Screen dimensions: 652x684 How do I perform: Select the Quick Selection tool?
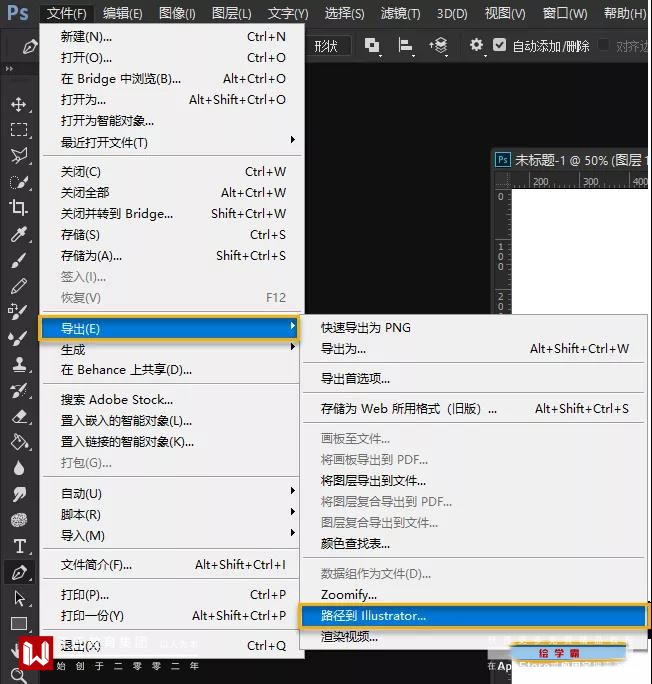18,182
